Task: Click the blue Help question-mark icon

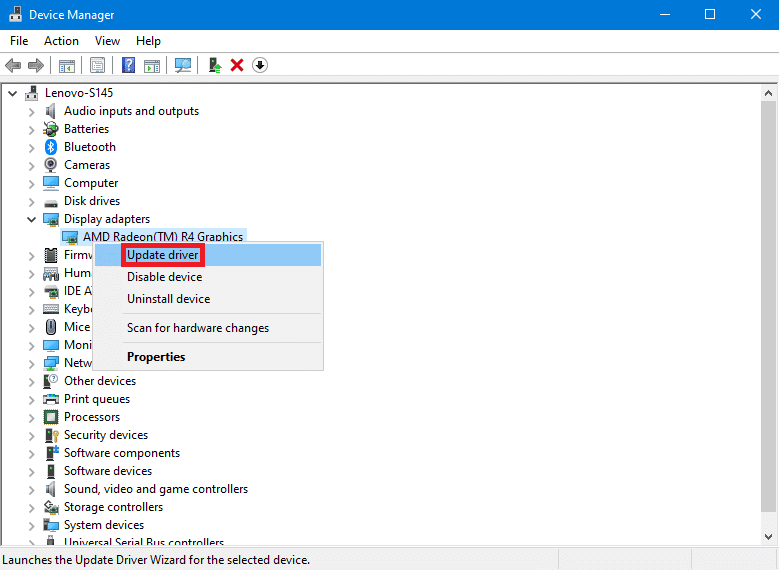Action: click(x=128, y=65)
